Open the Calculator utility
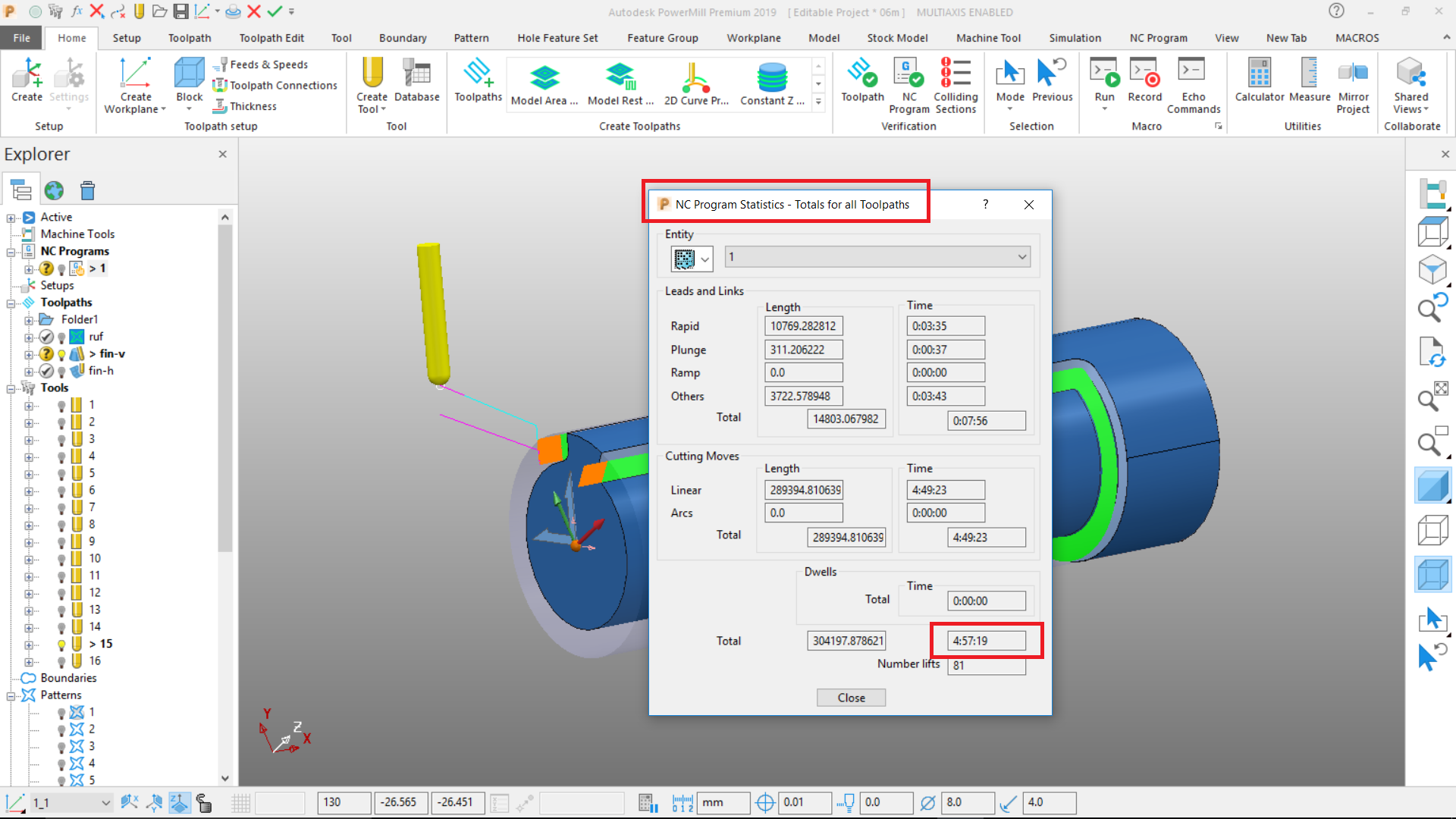The width and height of the screenshot is (1456, 819). (x=1259, y=82)
